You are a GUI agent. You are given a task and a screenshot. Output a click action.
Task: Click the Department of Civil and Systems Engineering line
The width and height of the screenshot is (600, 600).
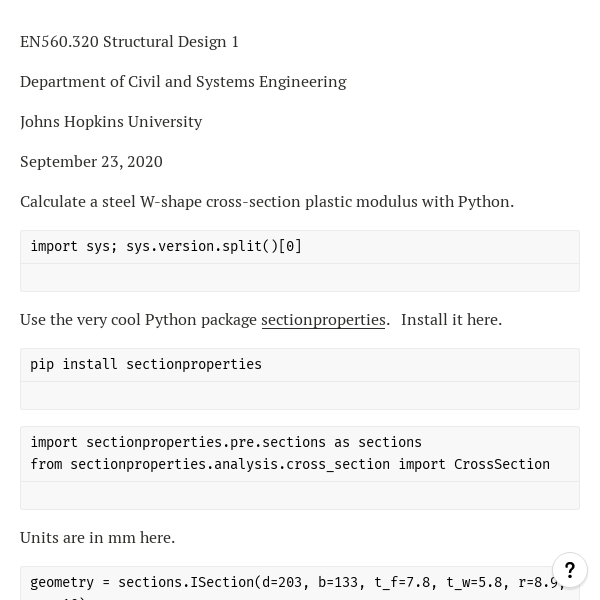click(x=183, y=82)
